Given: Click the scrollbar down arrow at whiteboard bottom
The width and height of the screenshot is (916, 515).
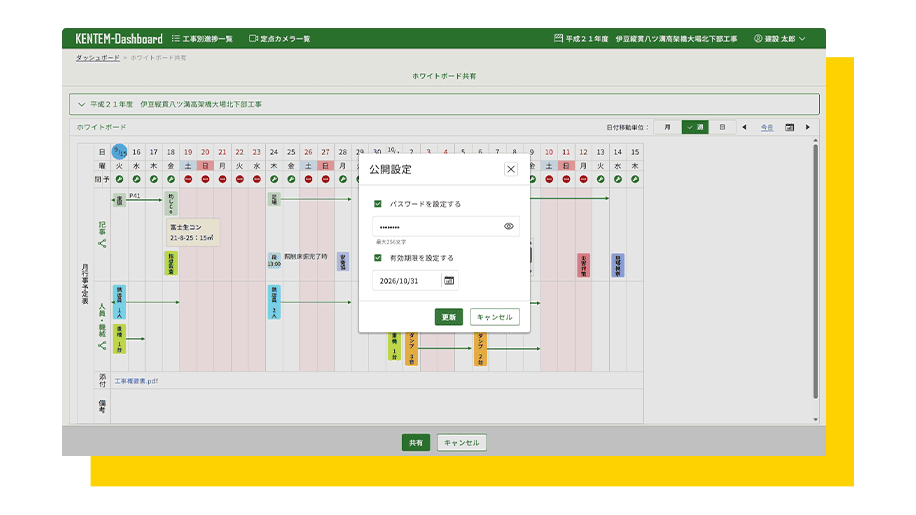Looking at the screenshot, I should click(x=816, y=419).
